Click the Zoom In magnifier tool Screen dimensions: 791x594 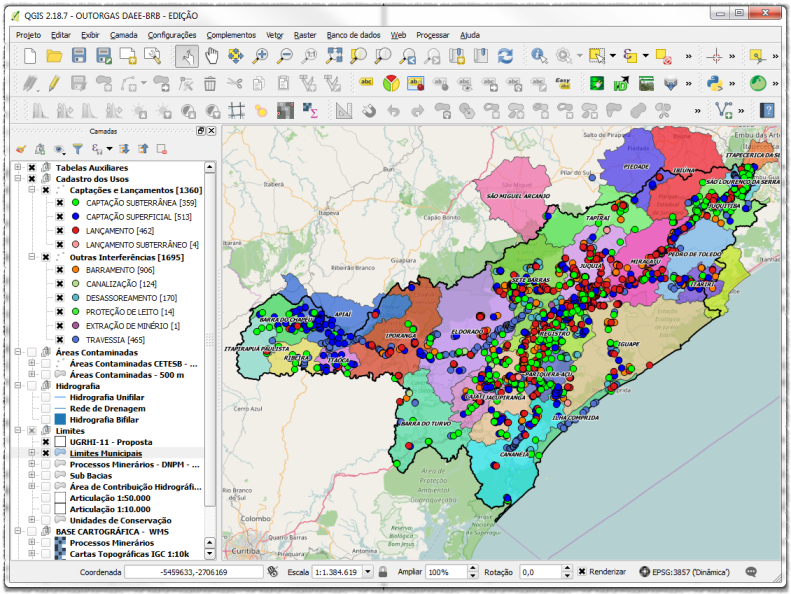point(260,56)
